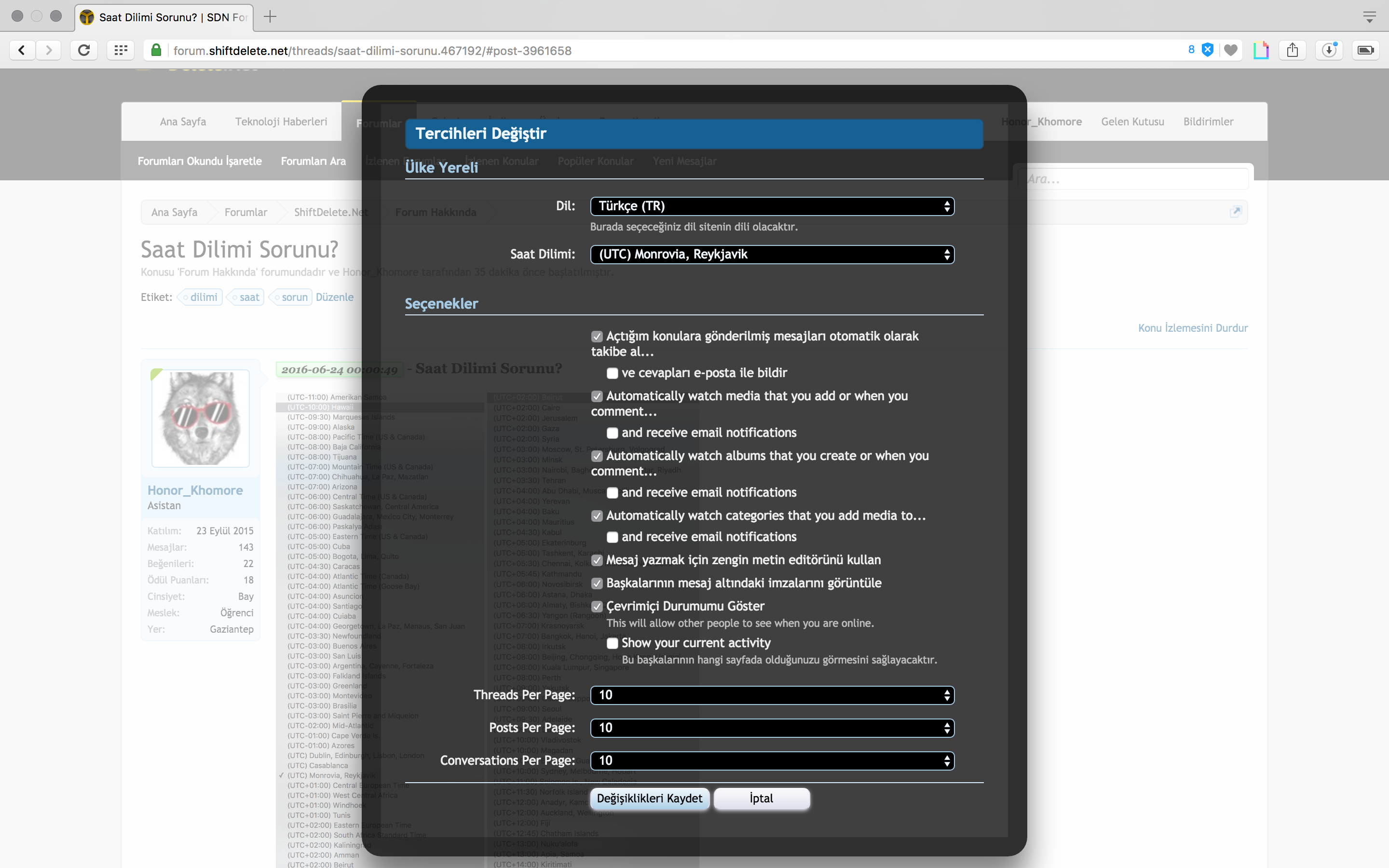
Task: Open the Saat Dilimi timezone dropdown
Action: coord(772,254)
